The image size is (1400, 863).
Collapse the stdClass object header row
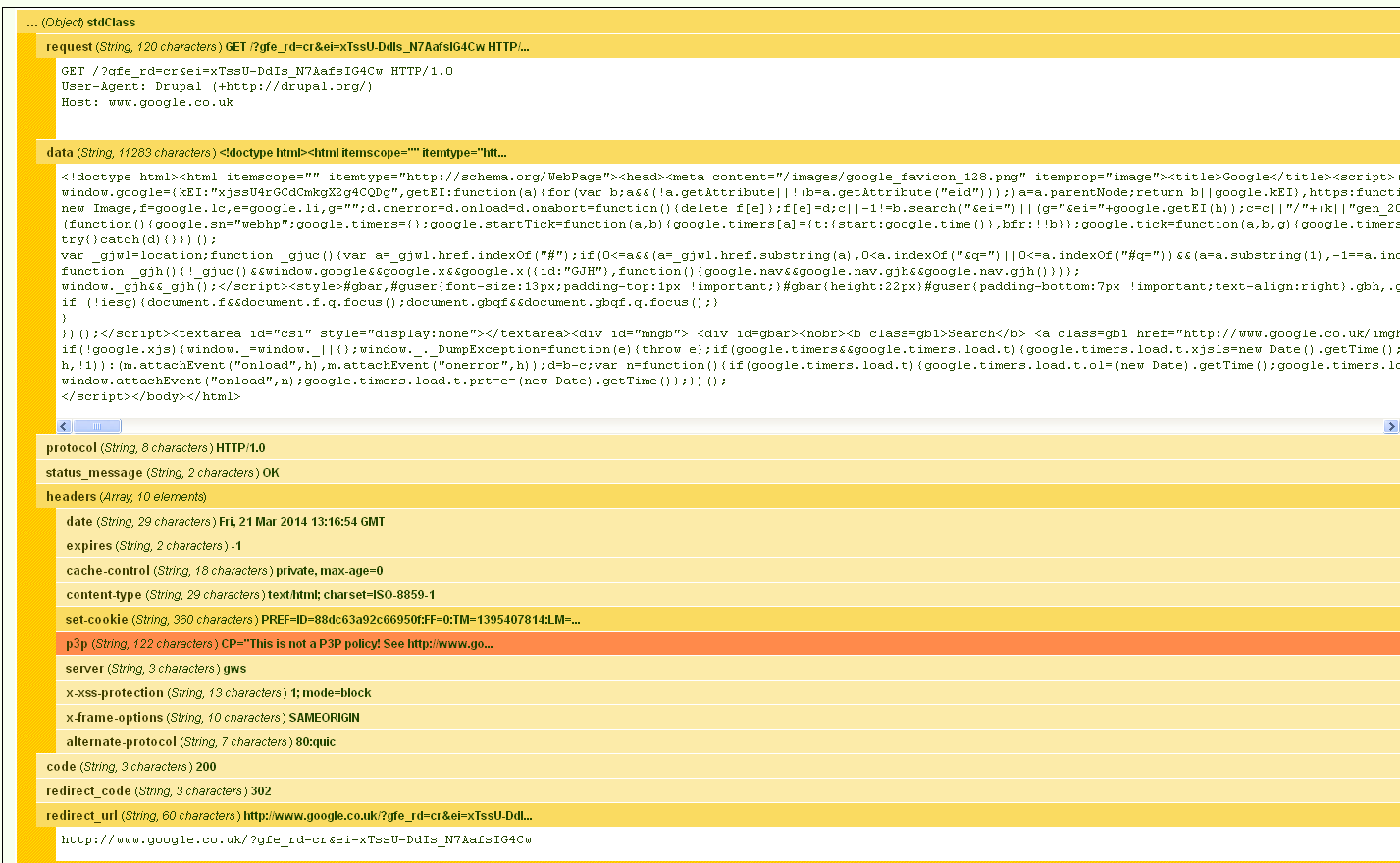(708, 22)
